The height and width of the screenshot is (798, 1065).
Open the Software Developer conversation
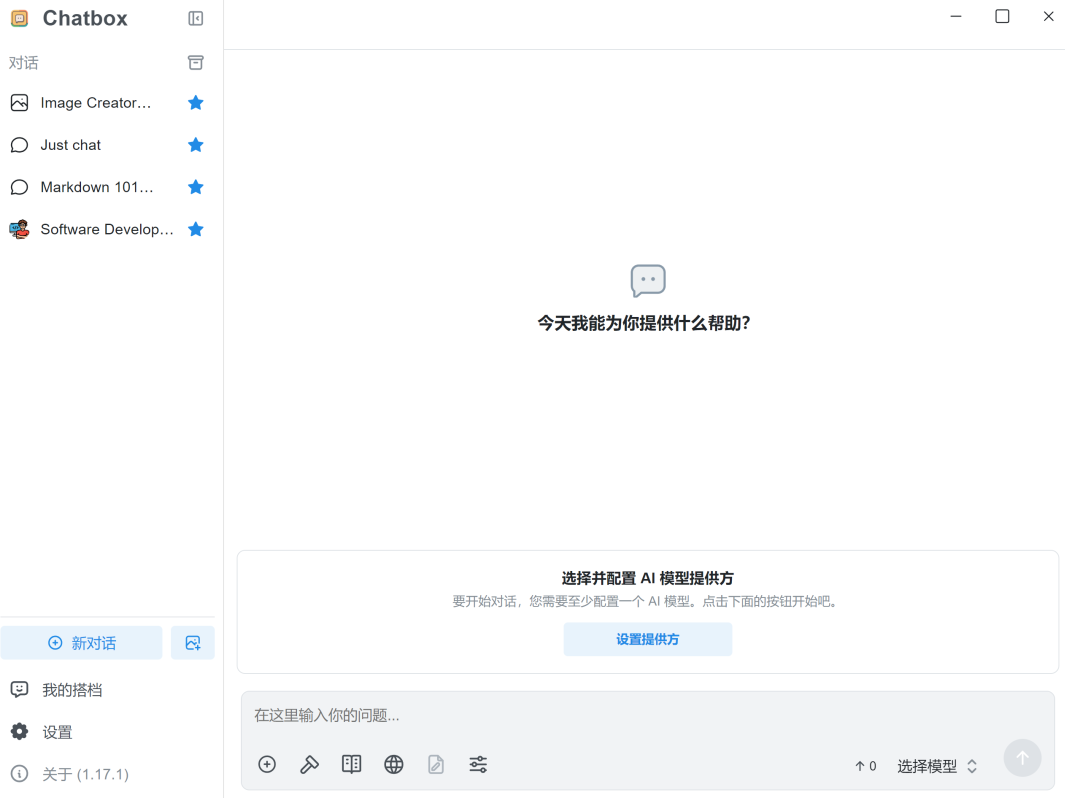tap(107, 229)
